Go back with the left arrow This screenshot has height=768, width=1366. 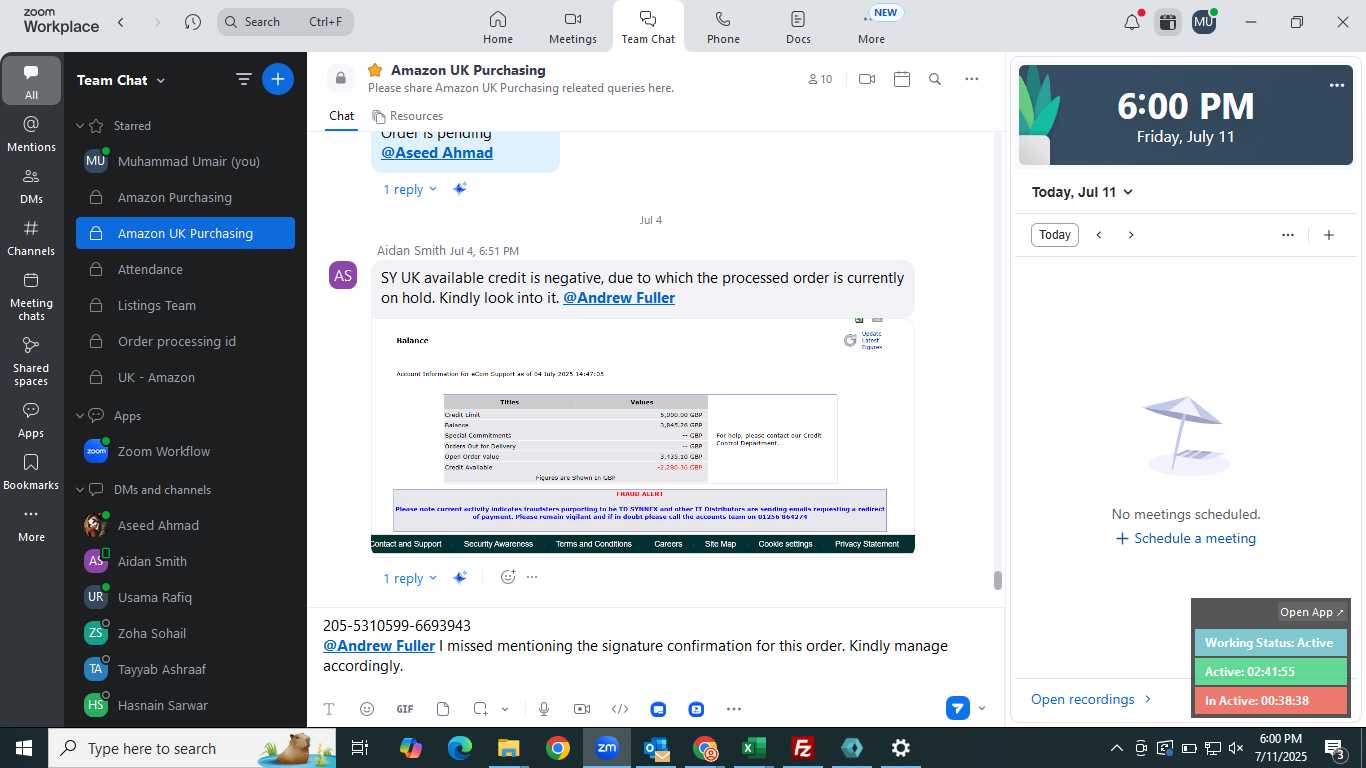[121, 22]
